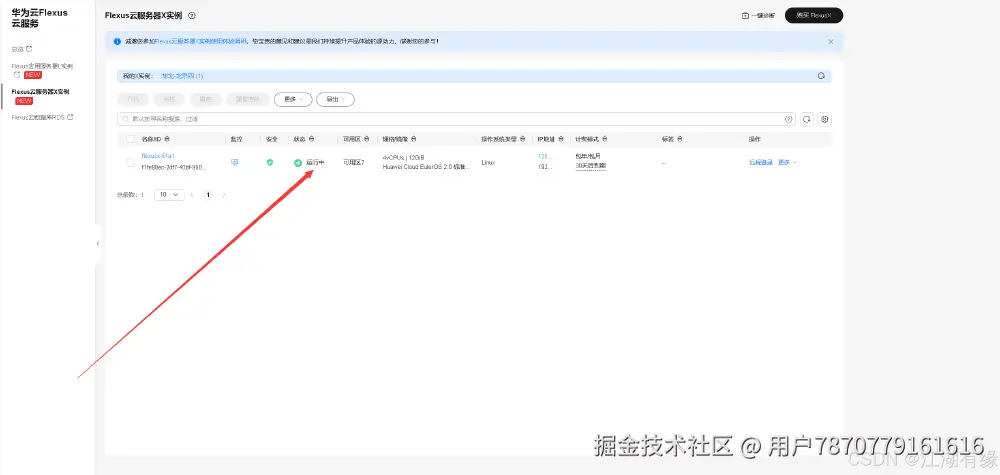Click the 121... public IP address link
Screen dimensions: 1000x475
[545, 156]
